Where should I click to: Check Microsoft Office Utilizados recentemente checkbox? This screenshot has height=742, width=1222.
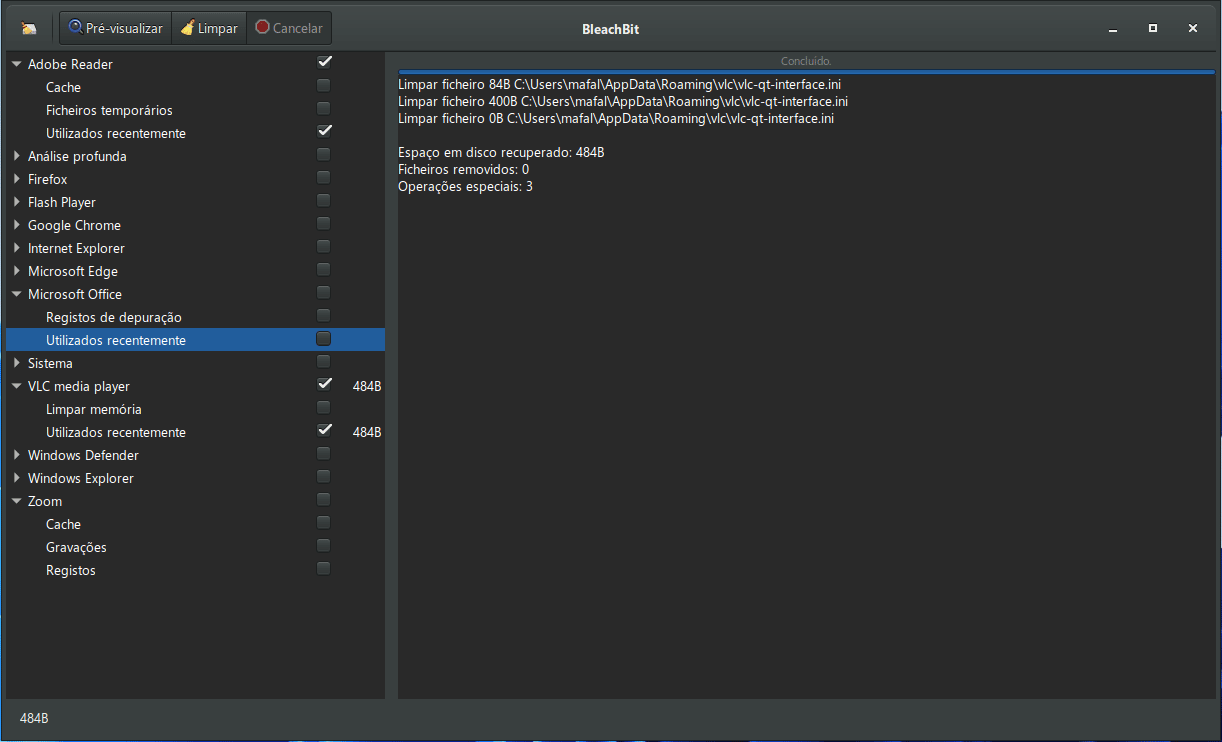(x=324, y=338)
